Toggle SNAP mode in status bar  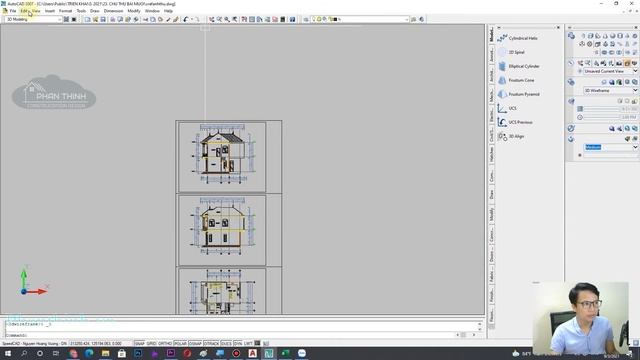tap(139, 344)
